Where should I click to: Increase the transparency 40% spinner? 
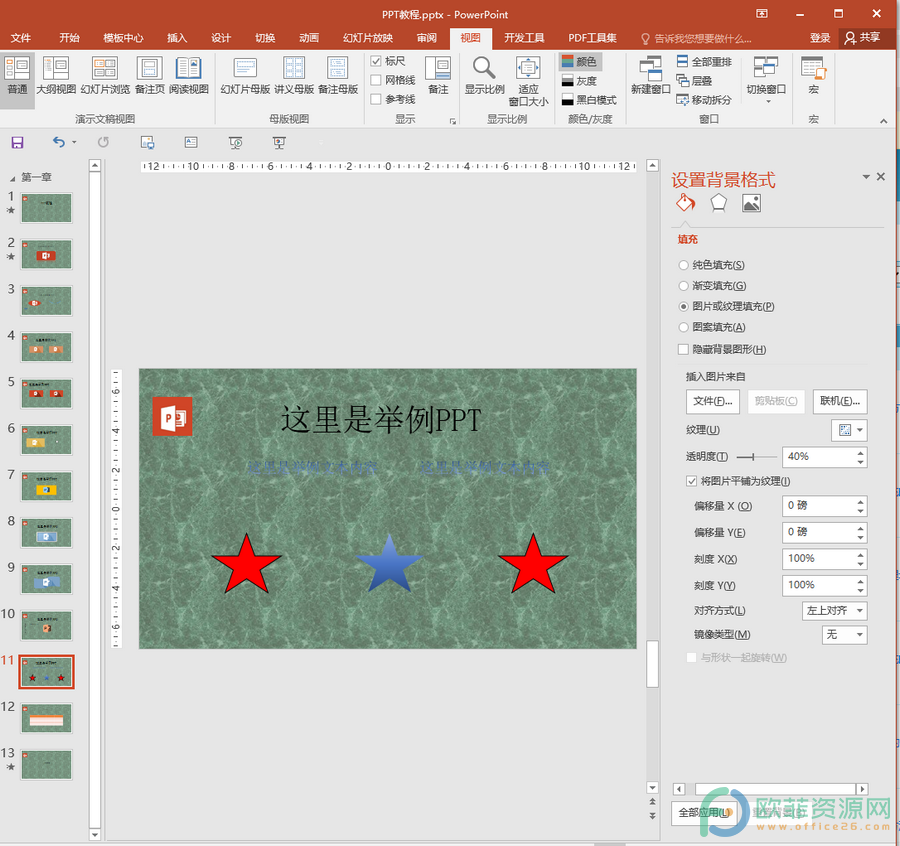(860, 453)
